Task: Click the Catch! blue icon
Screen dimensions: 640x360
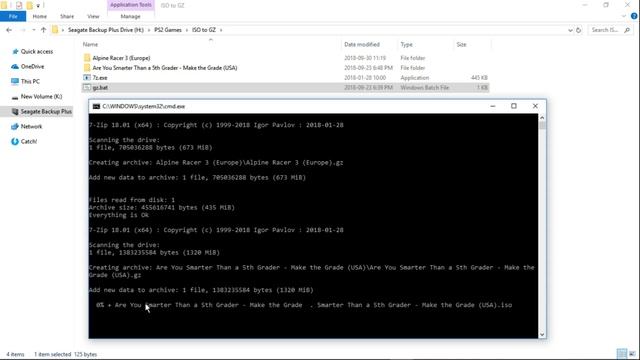Action: click(15, 142)
